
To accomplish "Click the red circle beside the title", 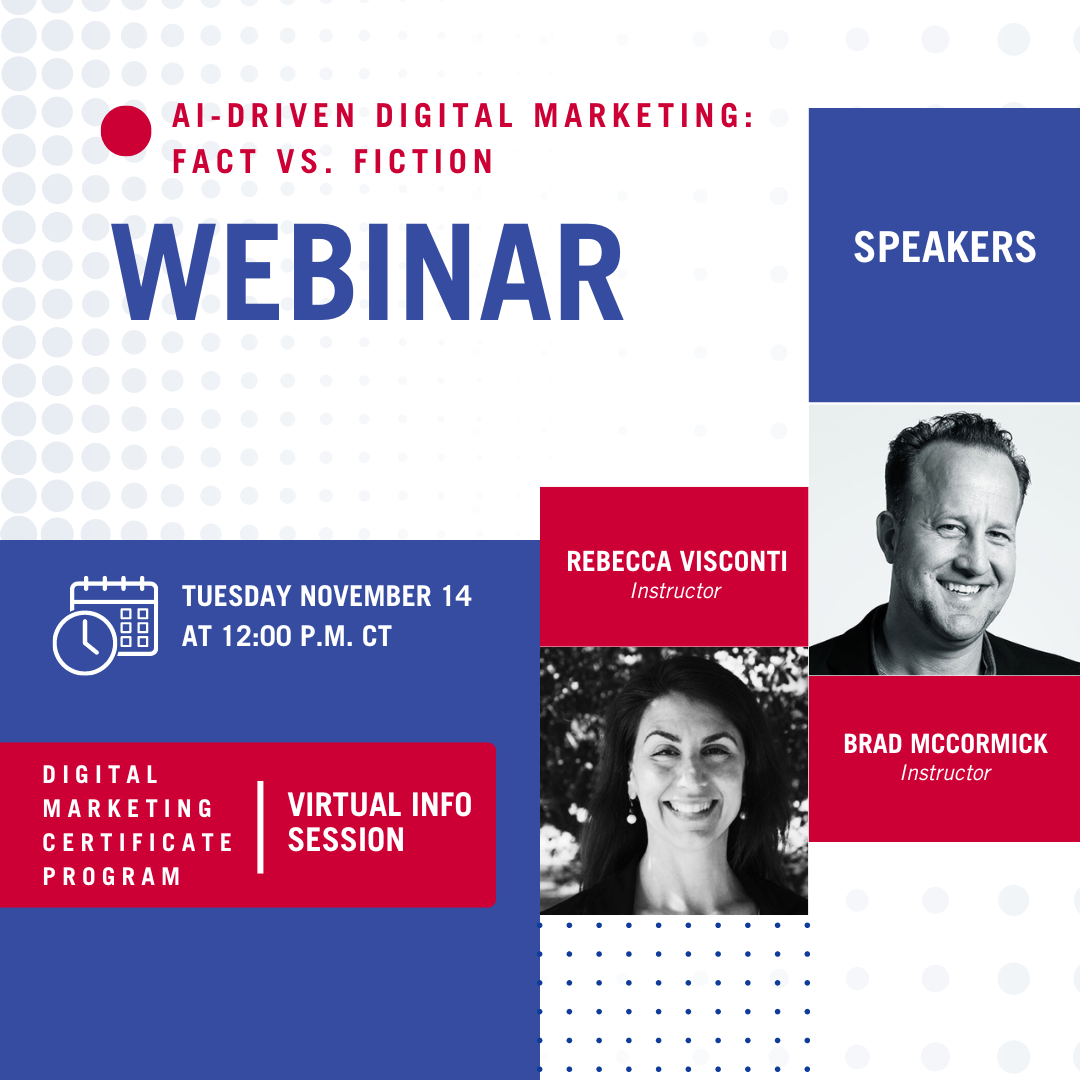I will pos(126,131).
